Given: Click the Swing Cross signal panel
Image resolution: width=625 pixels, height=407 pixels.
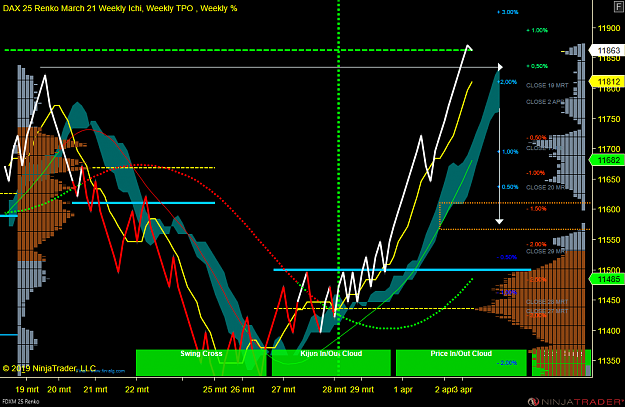Looking at the screenshot, I should [201, 363].
